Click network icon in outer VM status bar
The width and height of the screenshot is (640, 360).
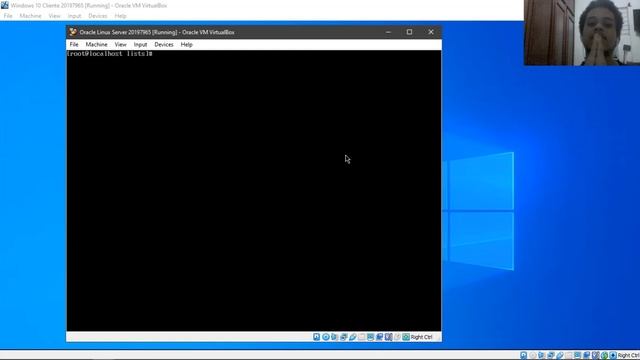click(551, 356)
